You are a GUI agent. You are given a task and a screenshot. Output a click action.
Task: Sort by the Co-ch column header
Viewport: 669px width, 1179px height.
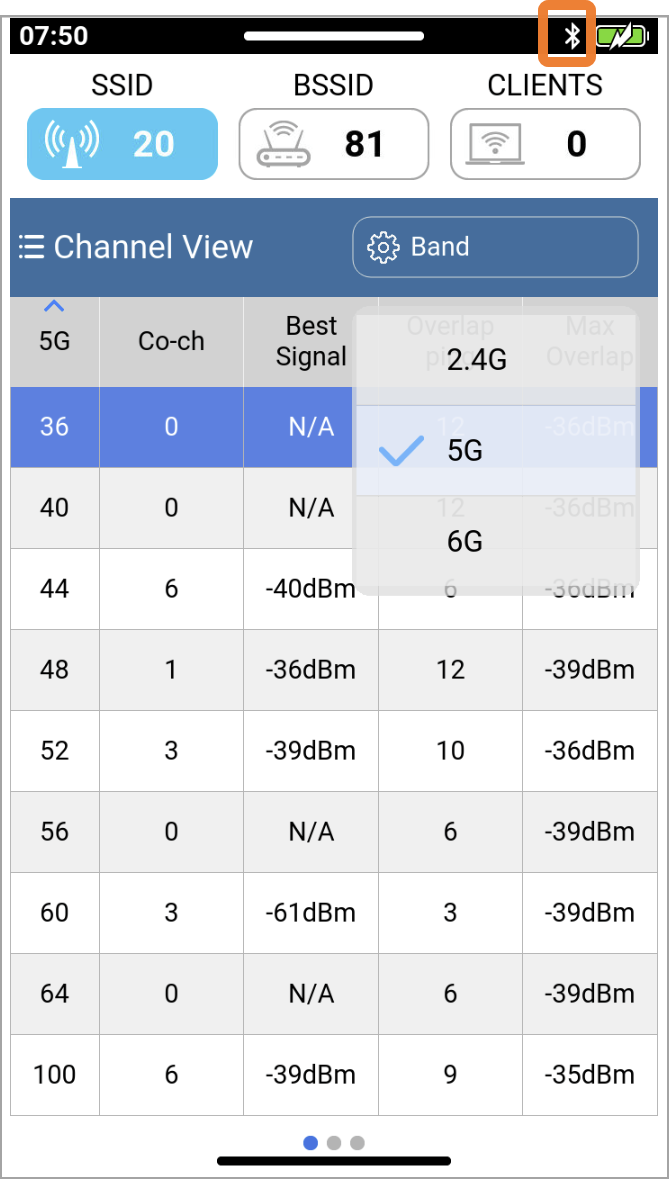pyautogui.click(x=171, y=341)
